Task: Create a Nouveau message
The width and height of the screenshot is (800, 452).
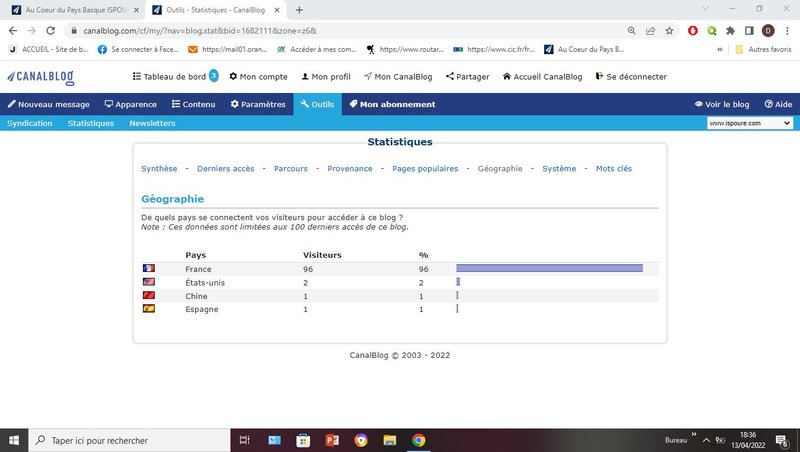Action: click(x=48, y=104)
